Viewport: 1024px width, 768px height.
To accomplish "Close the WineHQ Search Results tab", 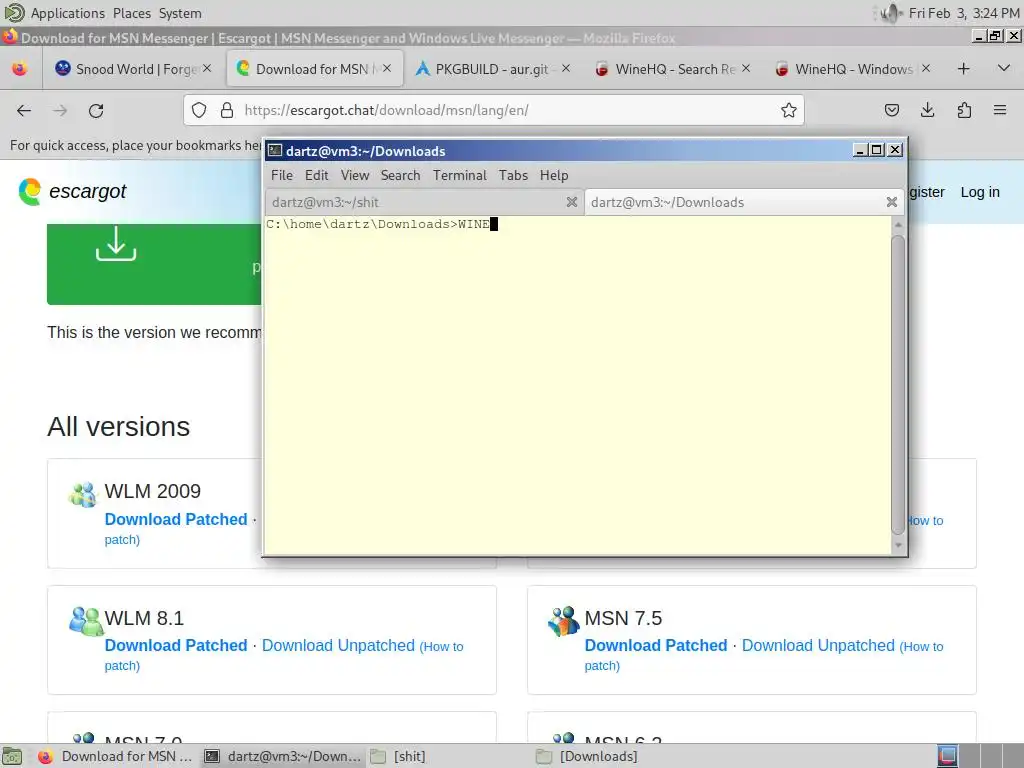I will coord(746,68).
